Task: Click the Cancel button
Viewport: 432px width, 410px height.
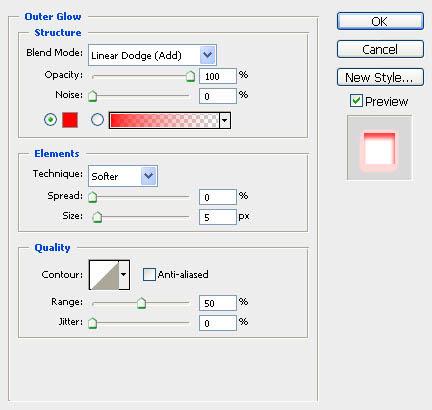Action: (380, 49)
